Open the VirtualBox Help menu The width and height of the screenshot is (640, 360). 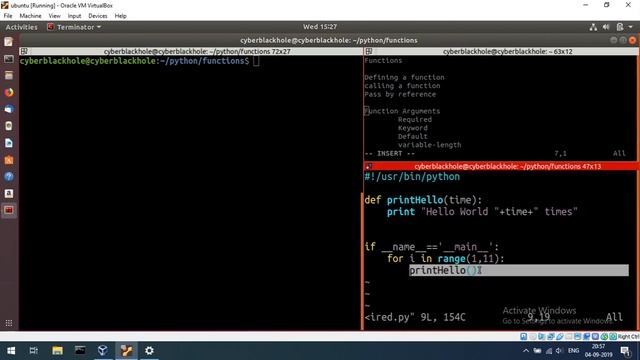click(120, 16)
